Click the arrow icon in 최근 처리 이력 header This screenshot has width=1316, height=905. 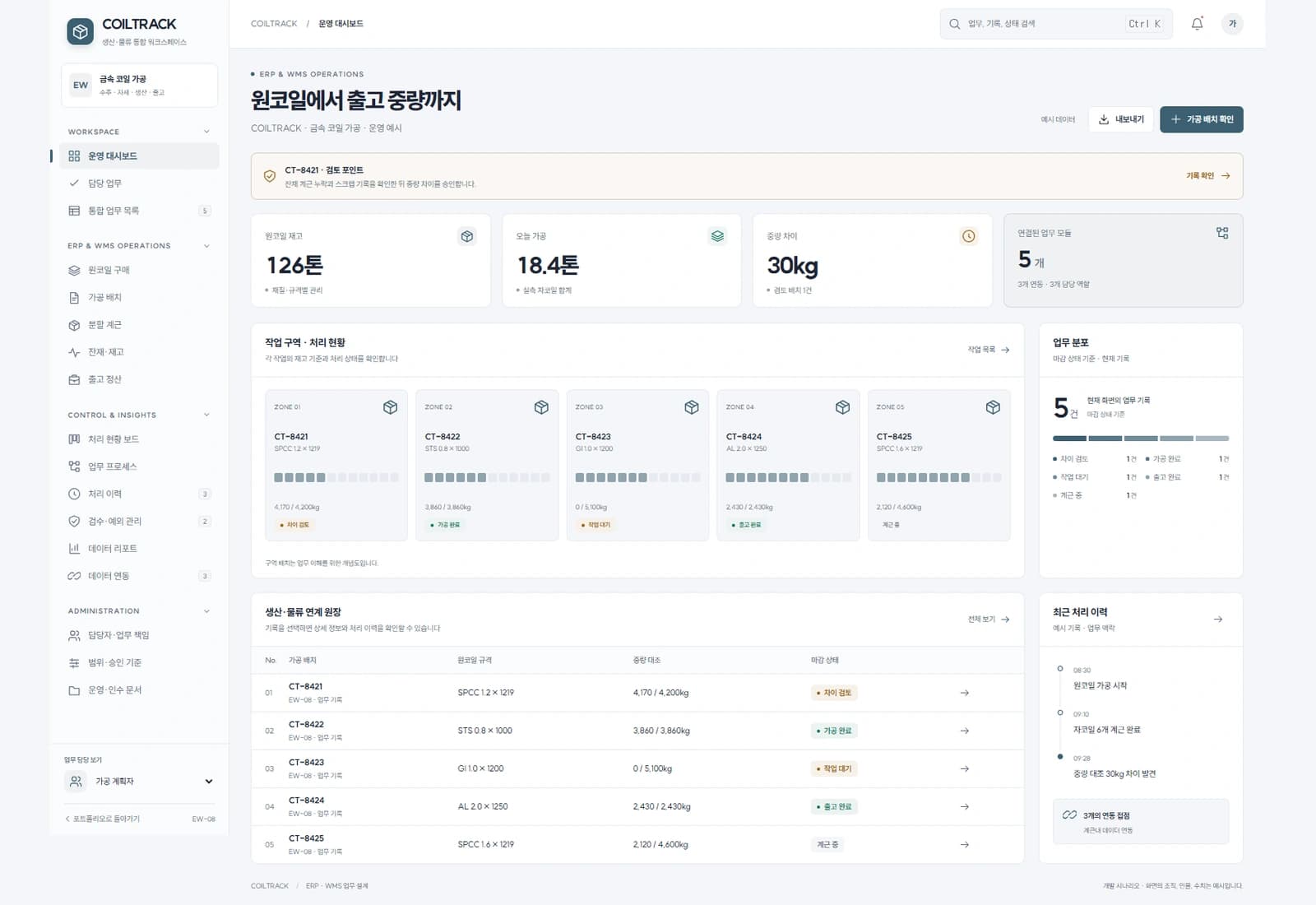1218,619
